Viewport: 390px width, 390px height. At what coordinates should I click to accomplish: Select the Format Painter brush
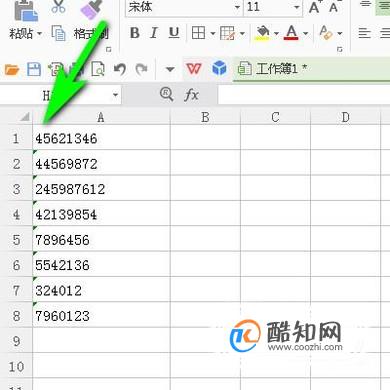(x=91, y=9)
